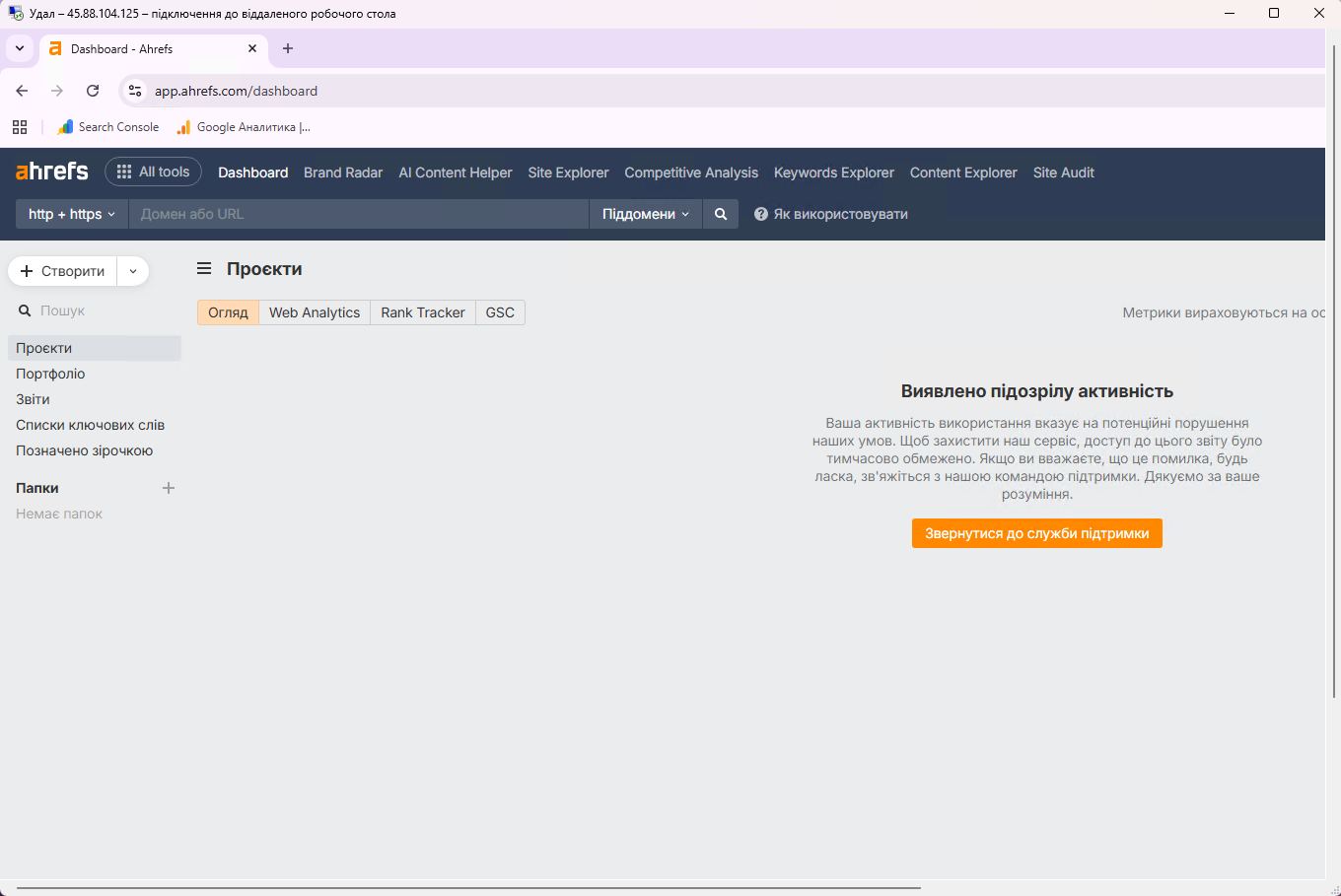1341x896 pixels.
Task: Close the Dashboard - Ahrefs tab
Action: coord(252,48)
